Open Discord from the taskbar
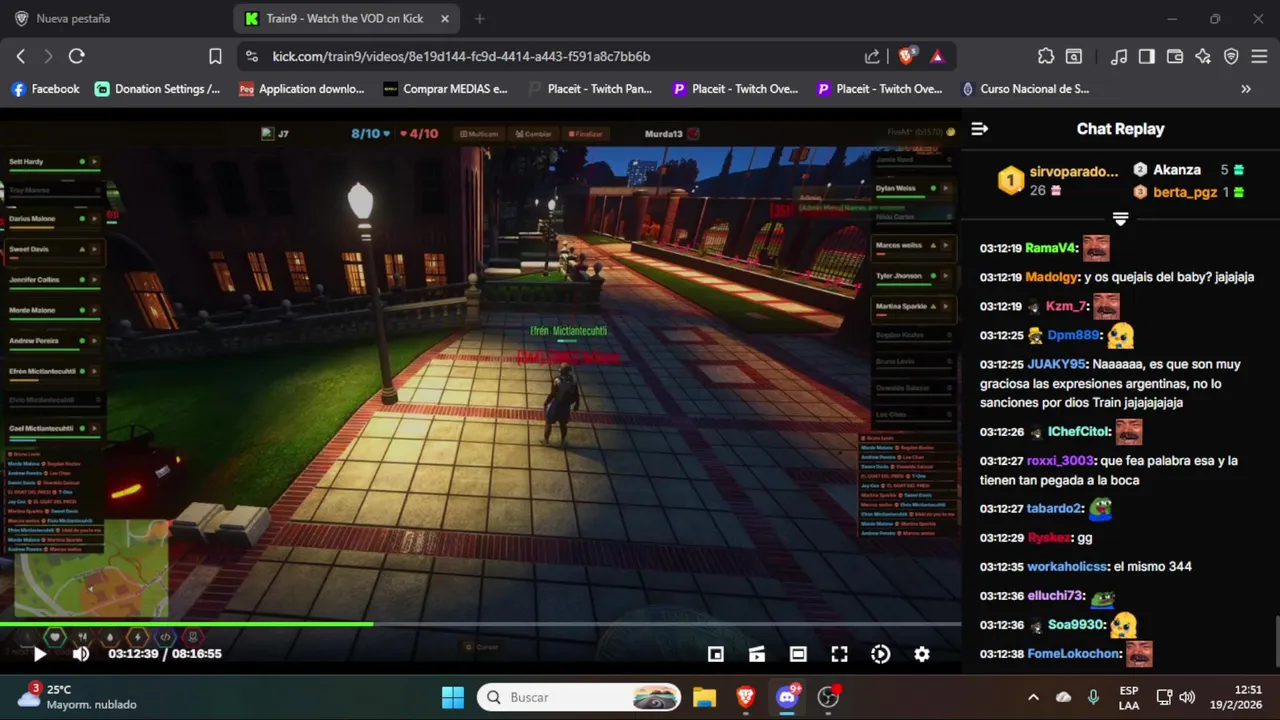This screenshot has height=720, width=1280. click(x=787, y=697)
